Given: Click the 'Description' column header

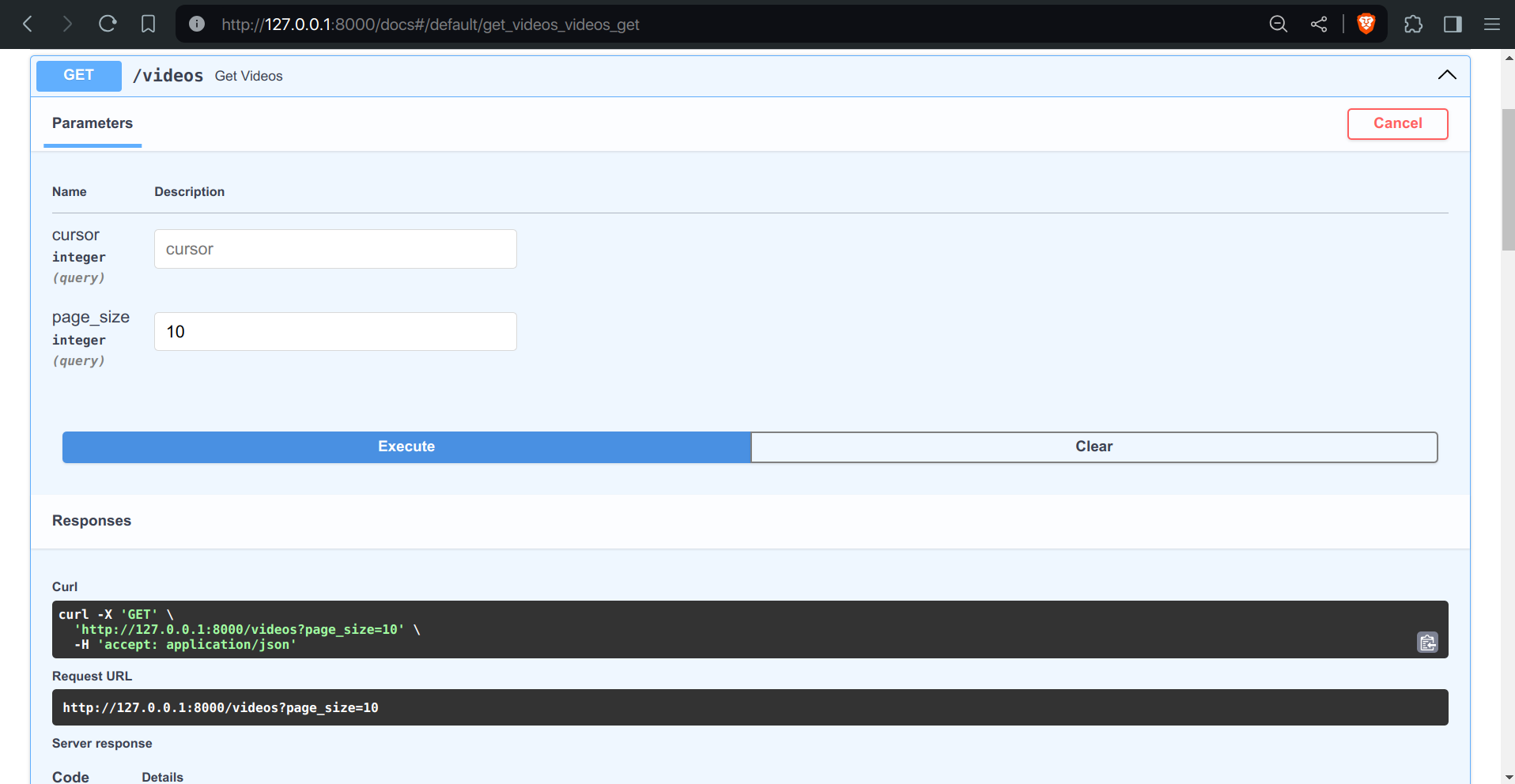Looking at the screenshot, I should point(189,192).
